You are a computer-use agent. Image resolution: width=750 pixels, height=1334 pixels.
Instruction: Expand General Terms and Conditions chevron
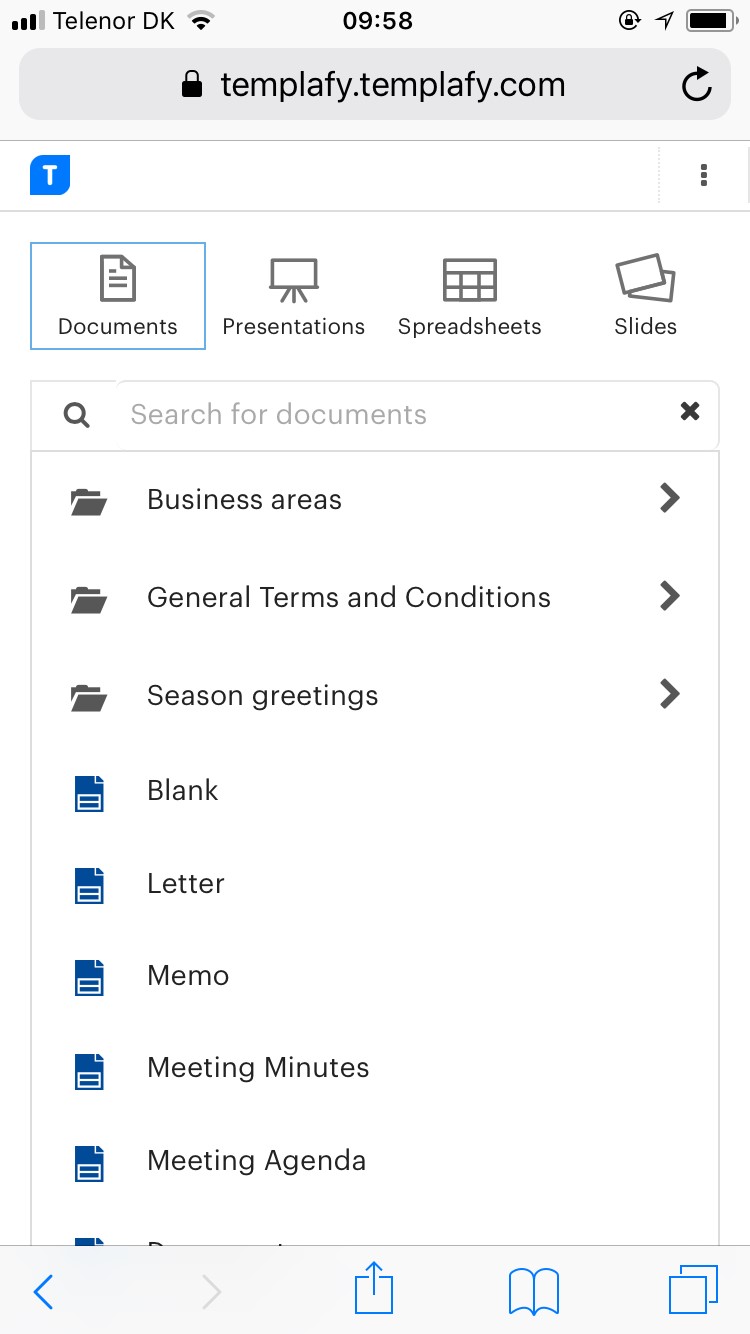coord(670,596)
